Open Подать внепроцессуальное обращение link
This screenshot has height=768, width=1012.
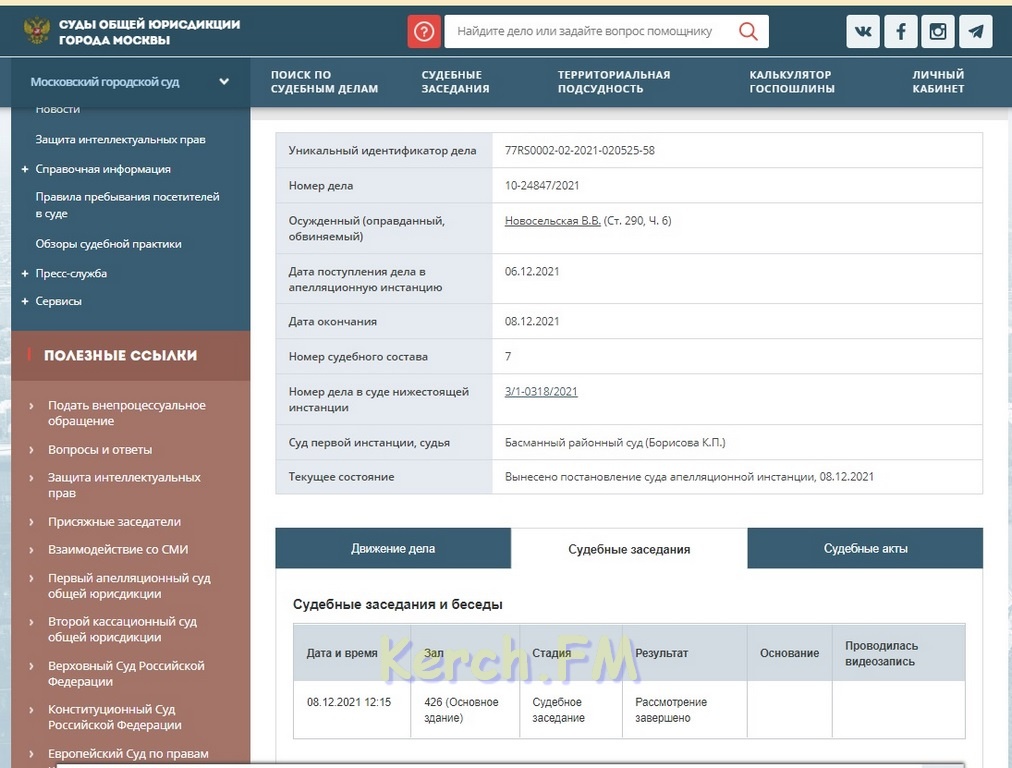click(x=126, y=413)
